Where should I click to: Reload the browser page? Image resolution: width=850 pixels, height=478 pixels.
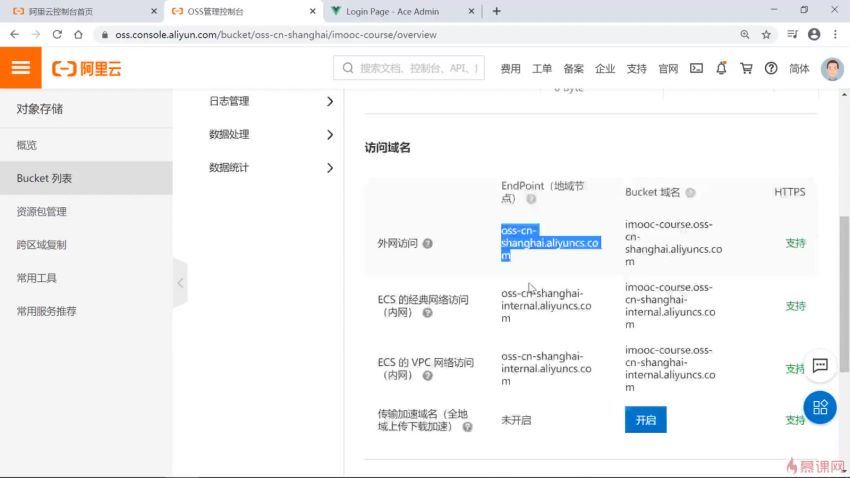click(x=57, y=34)
